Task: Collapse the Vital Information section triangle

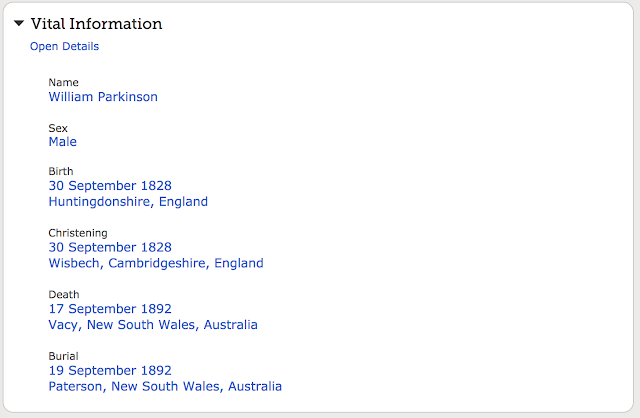Action: point(19,24)
